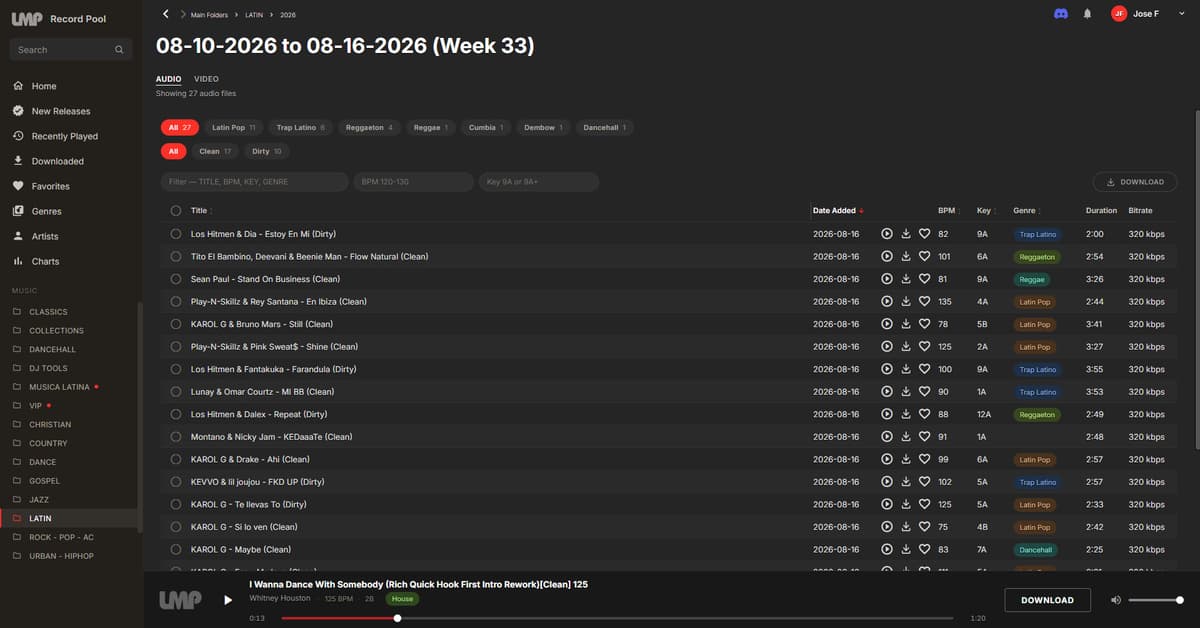Favorite the KAROL G & Bruno Mars Still track
Viewport: 1200px width, 628px height.
[x=925, y=324]
